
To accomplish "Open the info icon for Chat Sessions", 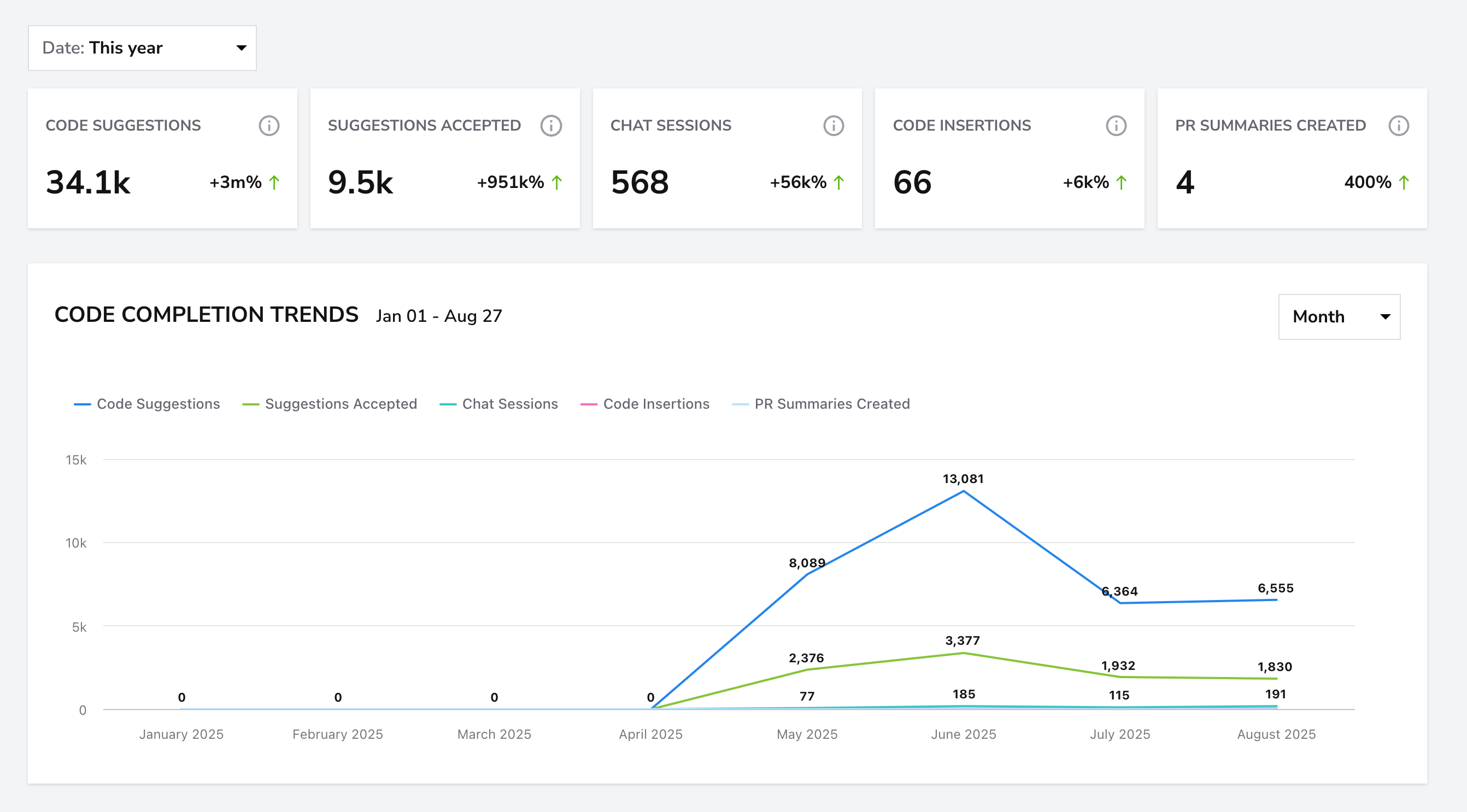I will click(x=833, y=126).
